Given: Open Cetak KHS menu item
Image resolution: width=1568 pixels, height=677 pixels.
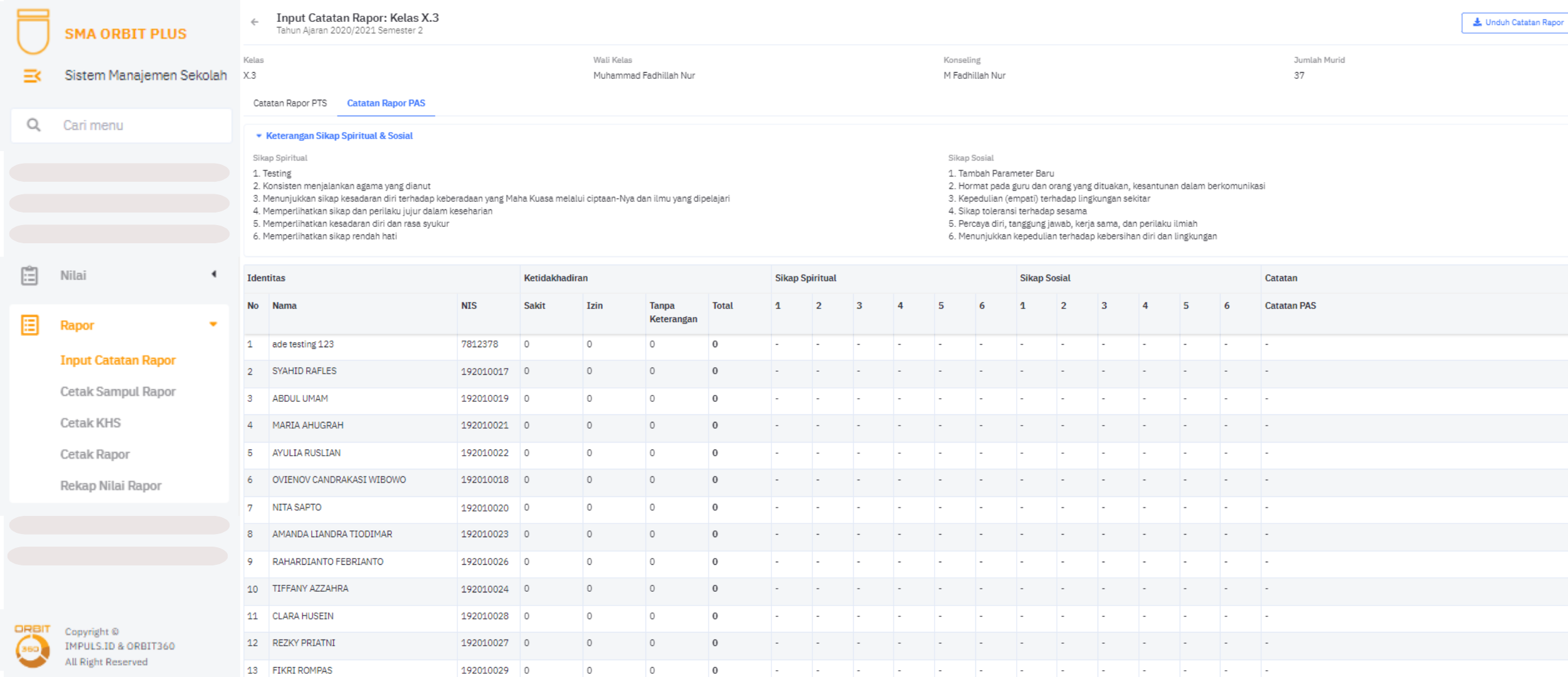Looking at the screenshot, I should tap(90, 423).
